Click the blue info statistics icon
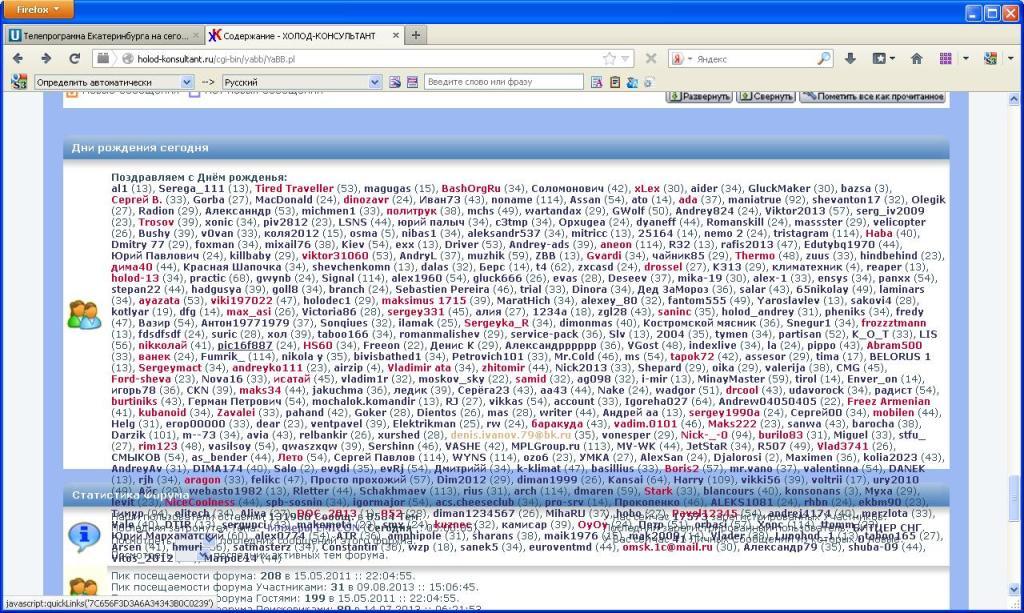 pyautogui.click(x=84, y=535)
